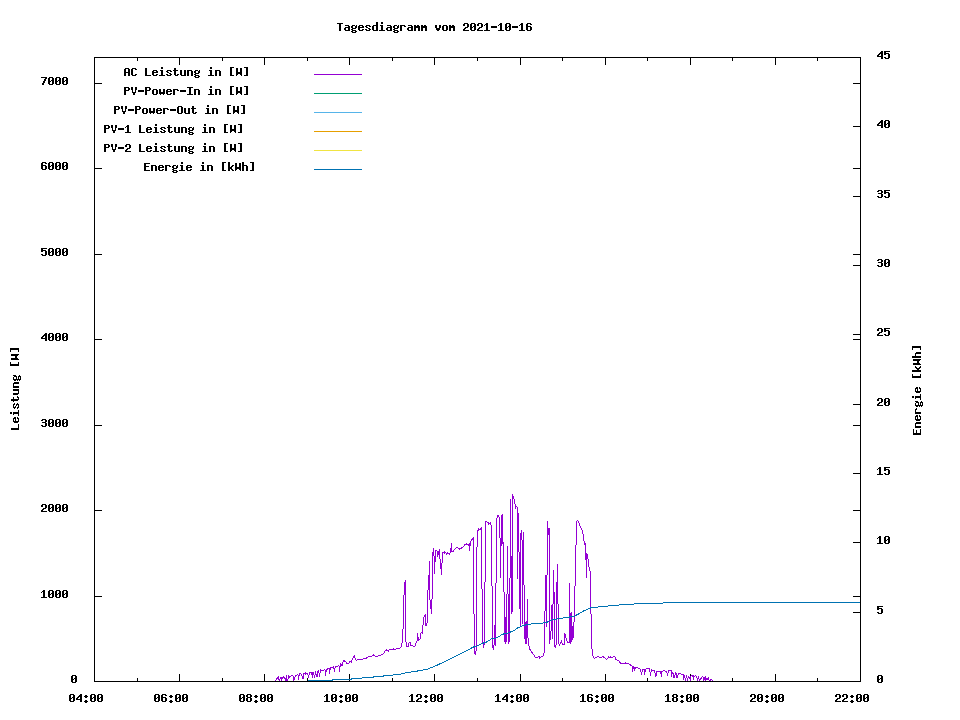960x720 pixels.
Task: Select the 7000 label on the power axis
Action: 54,81
